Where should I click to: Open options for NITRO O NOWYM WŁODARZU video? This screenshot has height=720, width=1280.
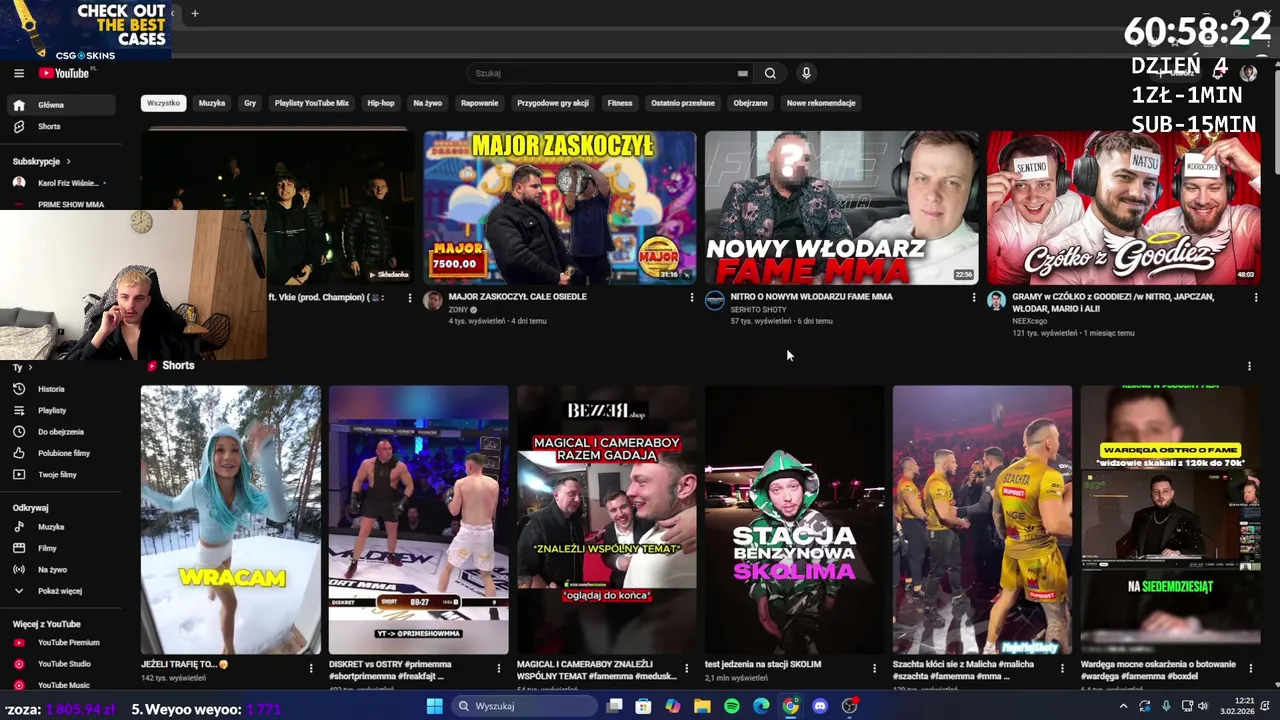tap(973, 297)
